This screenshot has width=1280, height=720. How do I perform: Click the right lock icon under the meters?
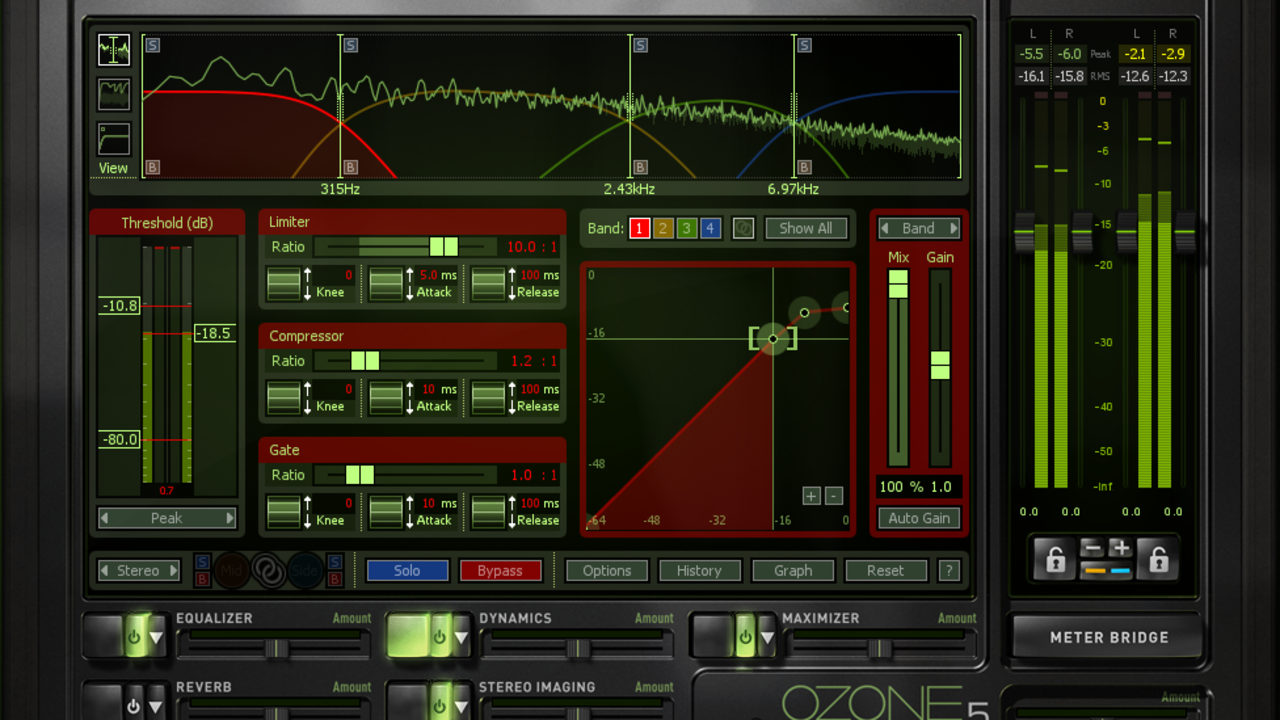pos(1158,558)
